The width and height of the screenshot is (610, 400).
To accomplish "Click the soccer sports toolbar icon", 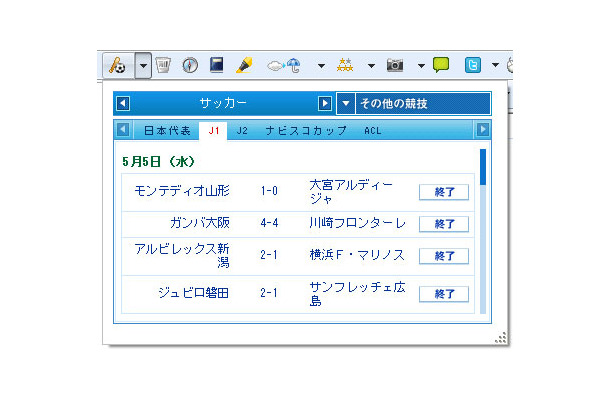I will tap(118, 65).
